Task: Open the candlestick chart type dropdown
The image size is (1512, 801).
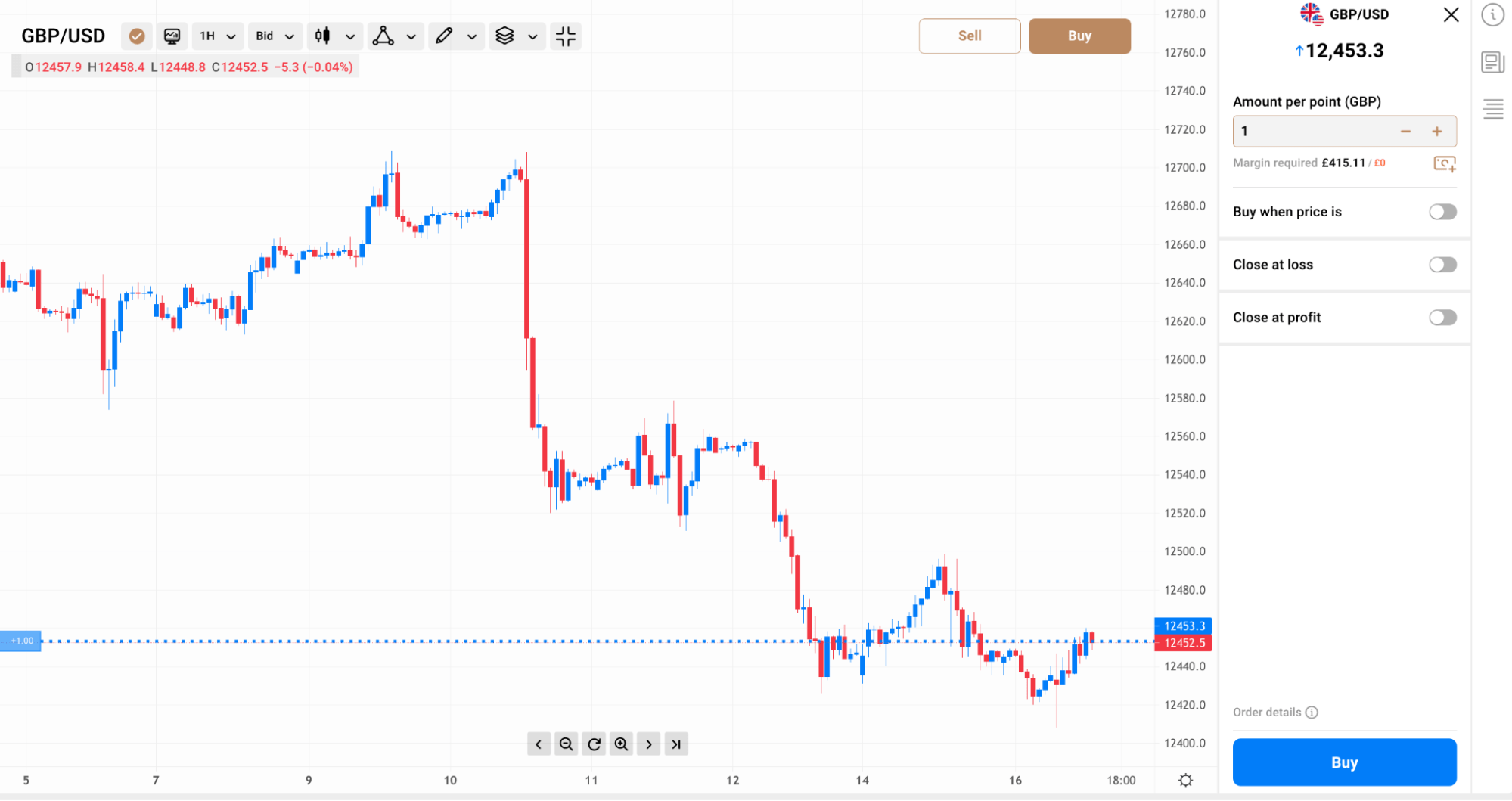Action: pyautogui.click(x=334, y=36)
